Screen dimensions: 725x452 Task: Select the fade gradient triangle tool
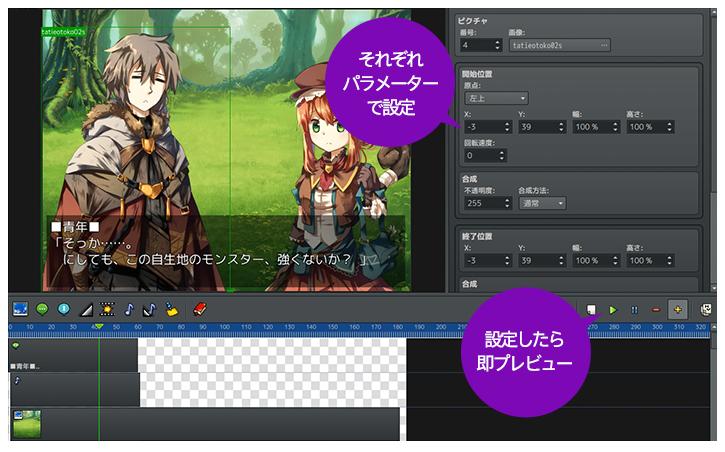(86, 310)
